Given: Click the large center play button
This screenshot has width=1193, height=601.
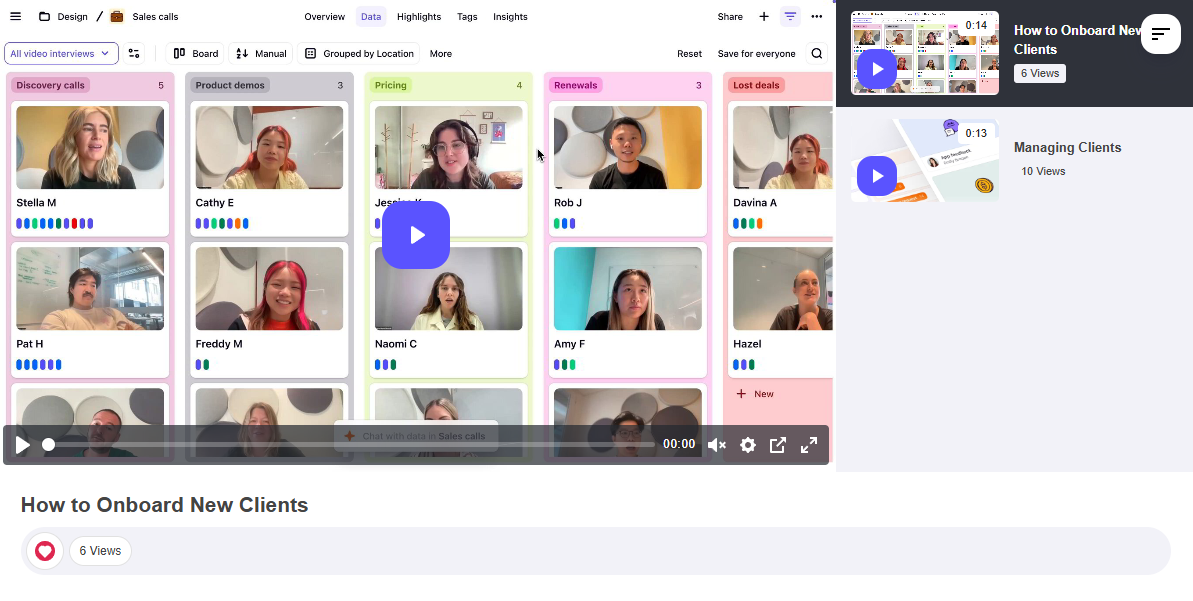Looking at the screenshot, I should pyautogui.click(x=416, y=235).
